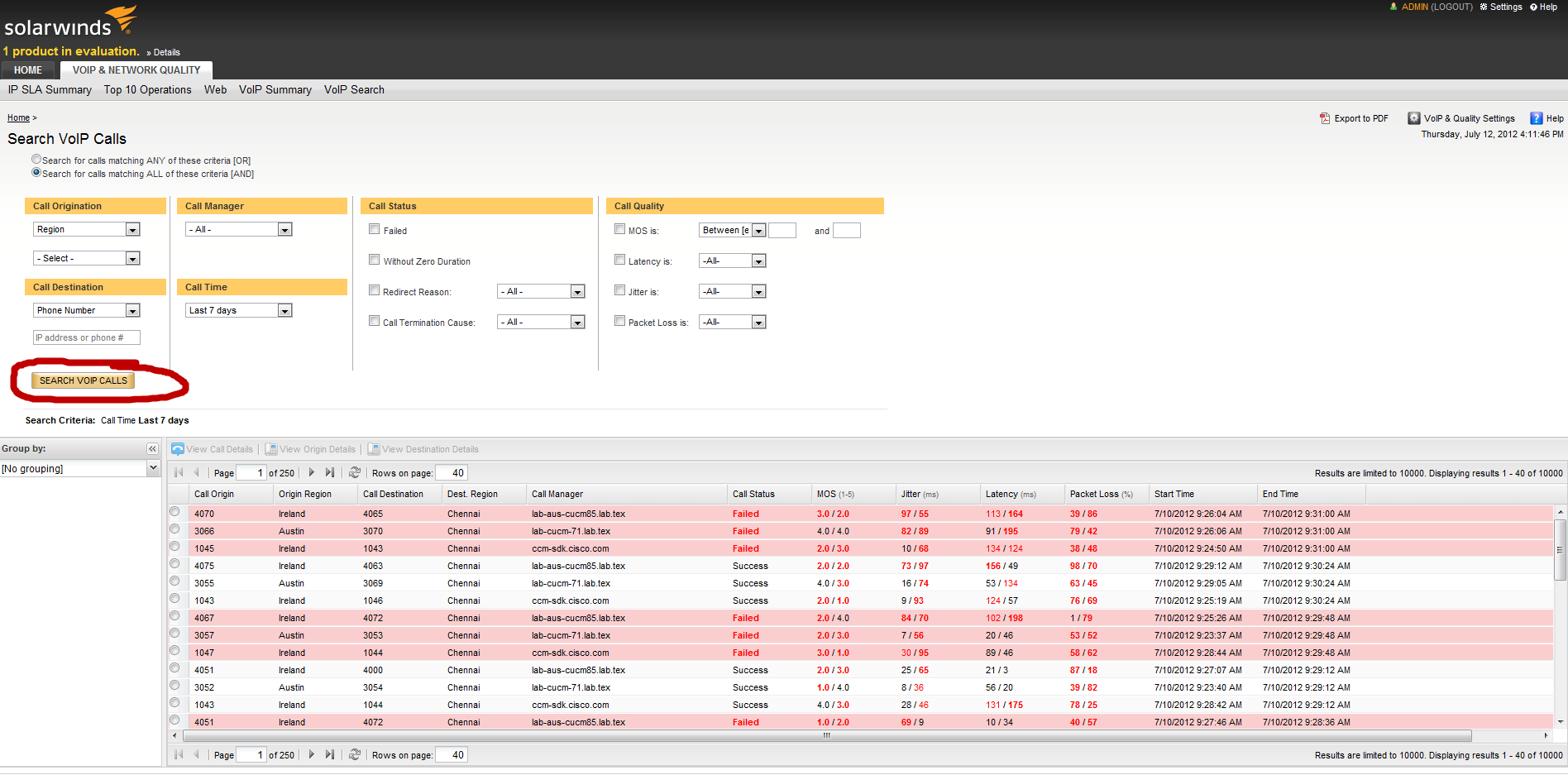The height and width of the screenshot is (775, 1568).
Task: Click the View Destination Details icon
Action: pos(374,449)
